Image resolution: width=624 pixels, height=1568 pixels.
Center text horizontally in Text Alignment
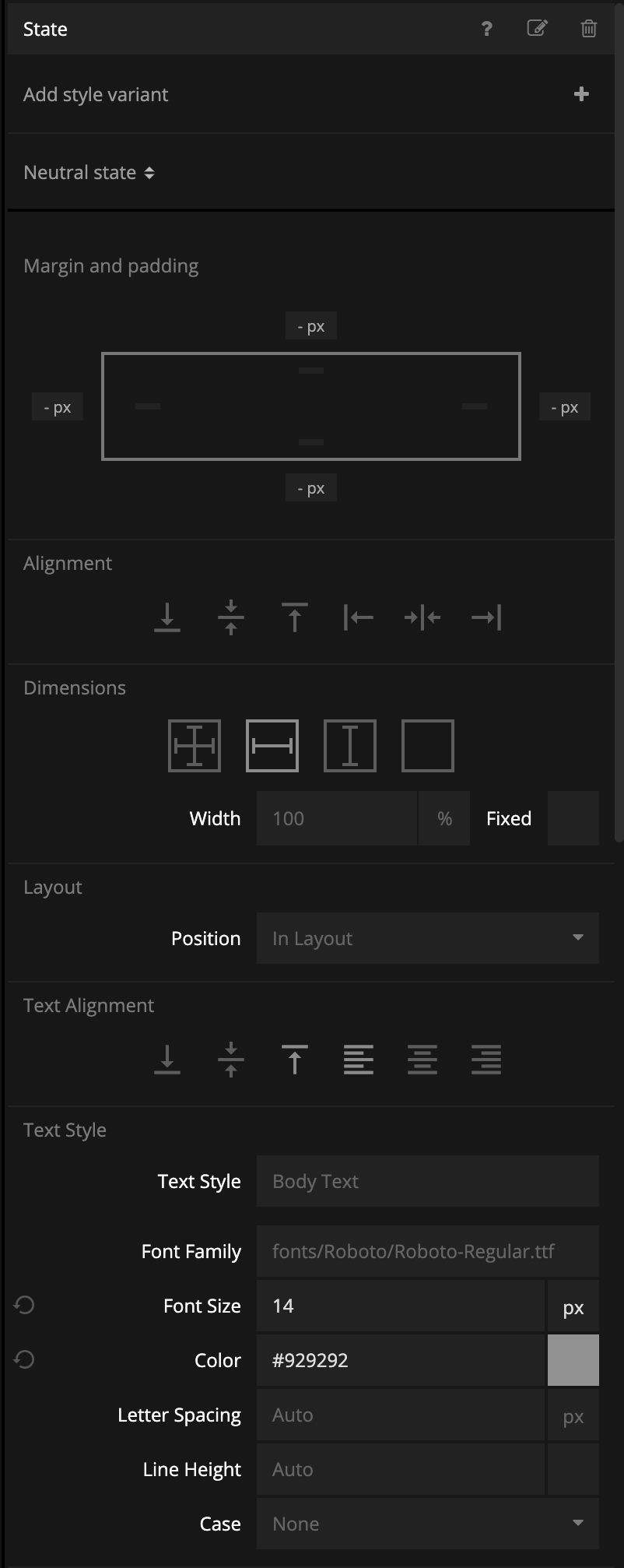point(422,1060)
